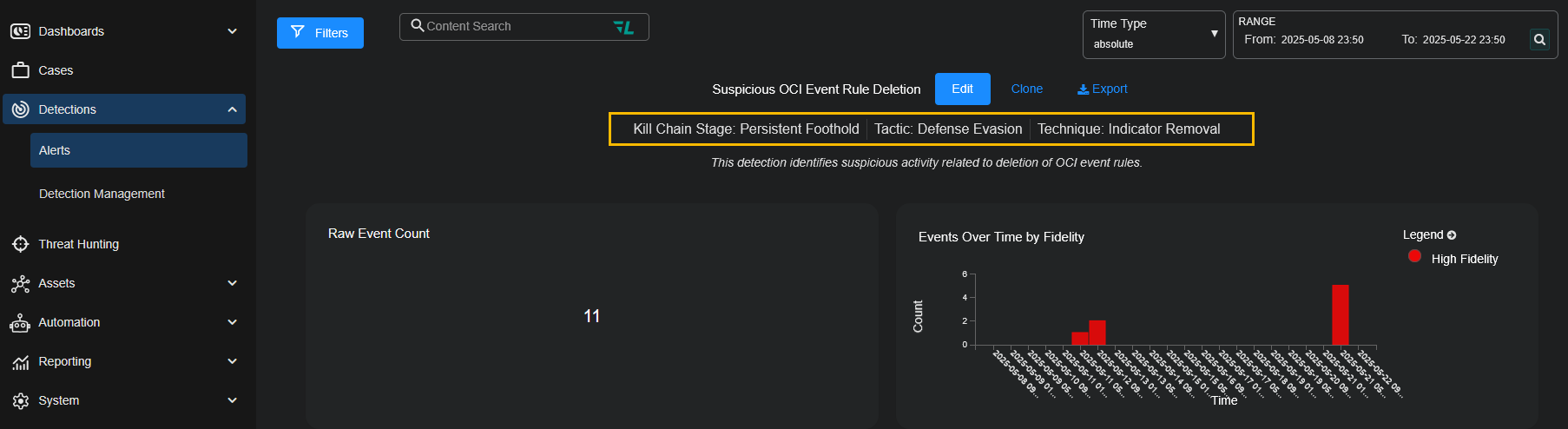Collapse the Detections menu chevron
The width and height of the screenshot is (1568, 429).
pyautogui.click(x=232, y=109)
